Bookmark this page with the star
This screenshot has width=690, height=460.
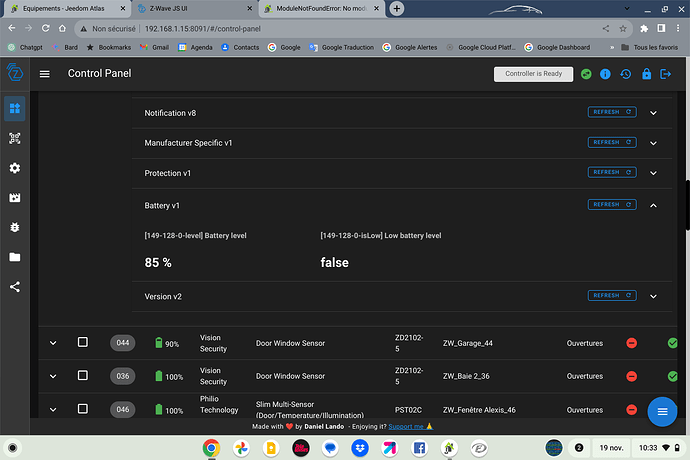(623, 29)
